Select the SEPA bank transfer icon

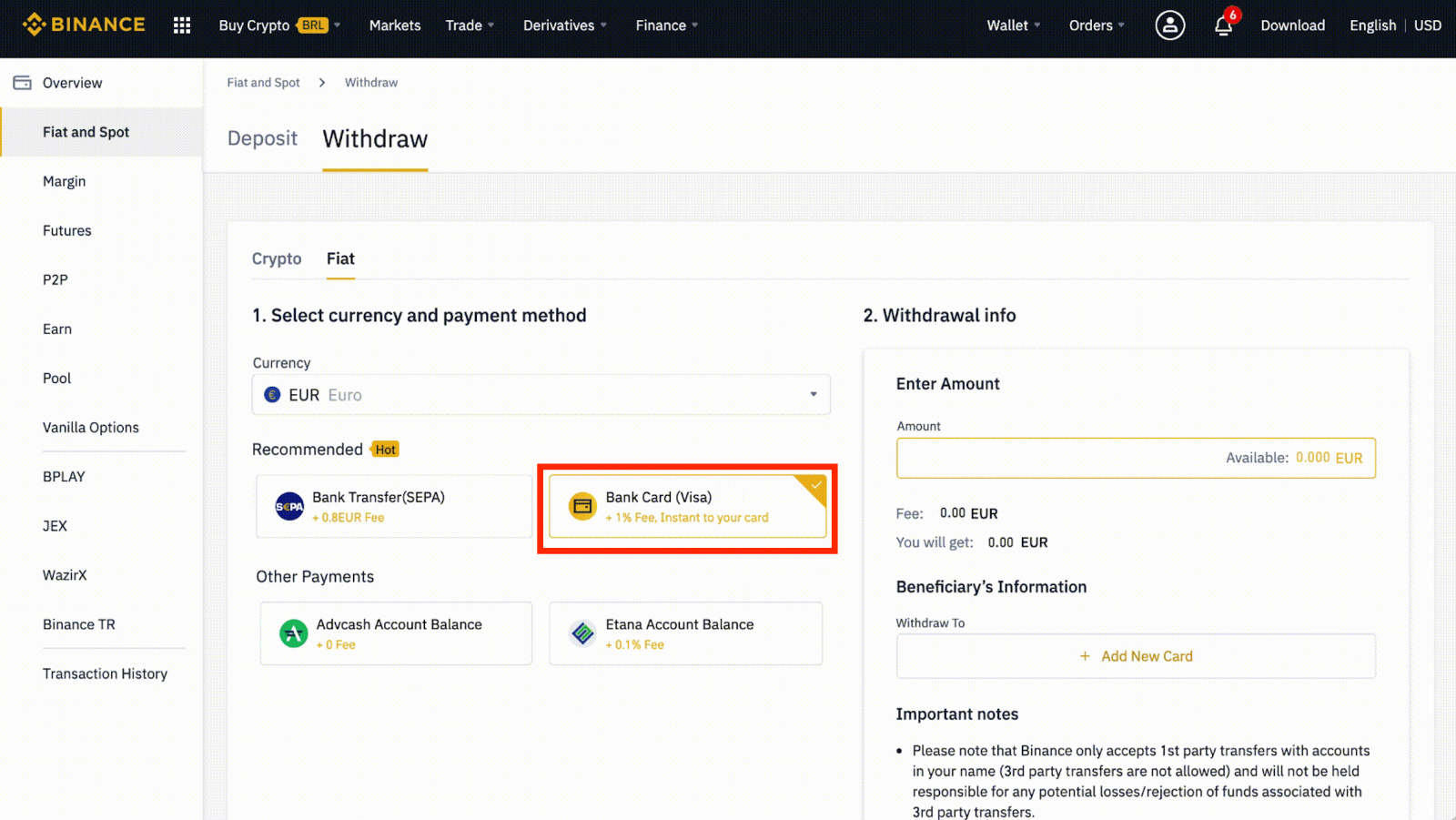tap(288, 506)
